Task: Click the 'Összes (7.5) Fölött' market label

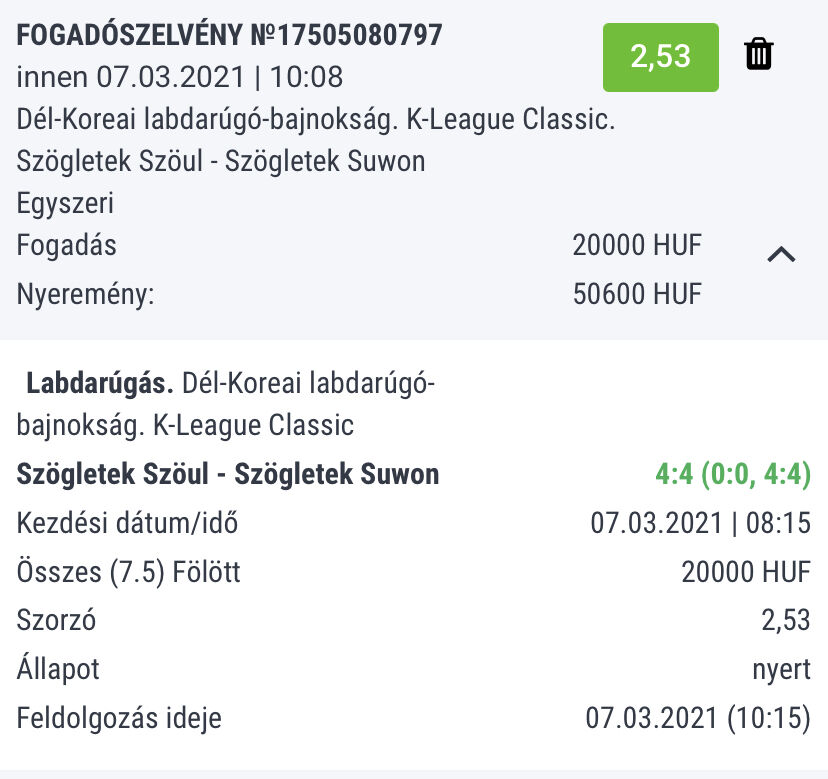Action: tap(129, 572)
